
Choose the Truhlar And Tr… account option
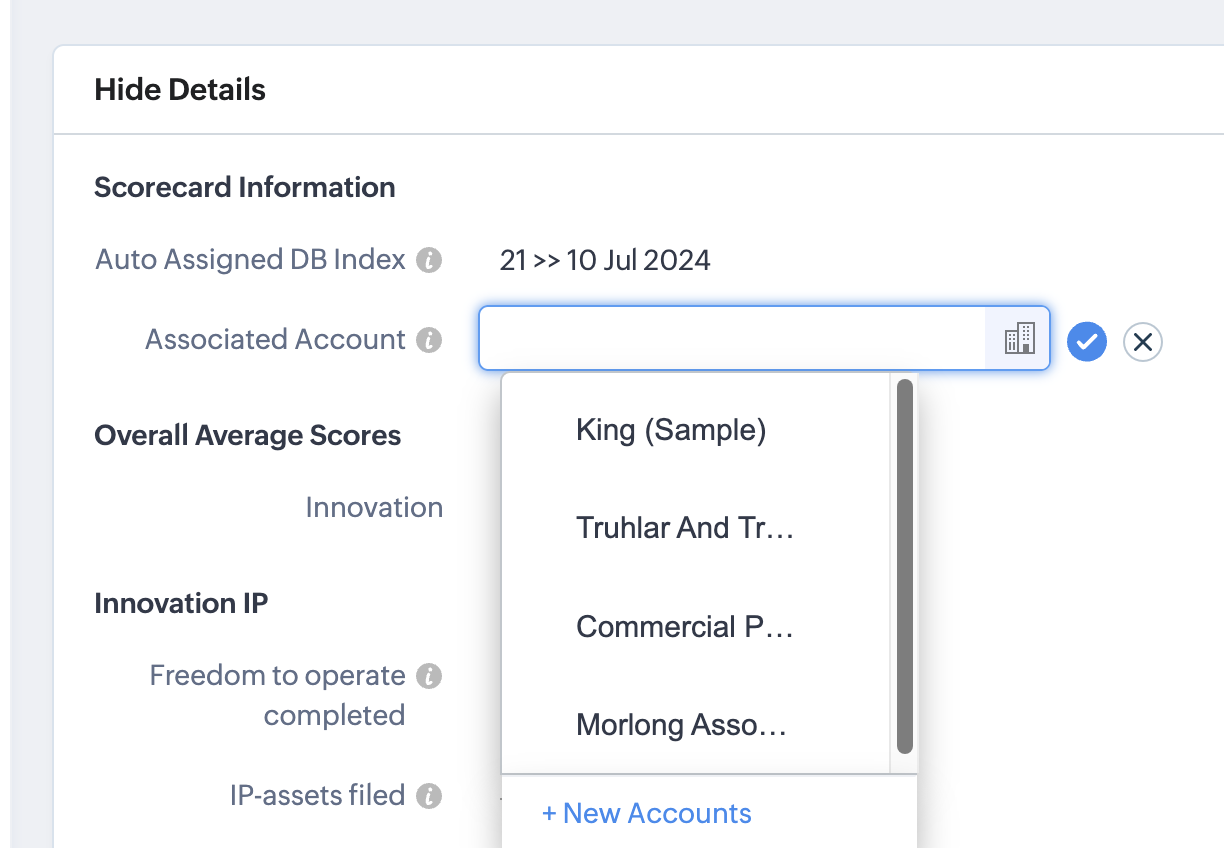click(x=685, y=528)
